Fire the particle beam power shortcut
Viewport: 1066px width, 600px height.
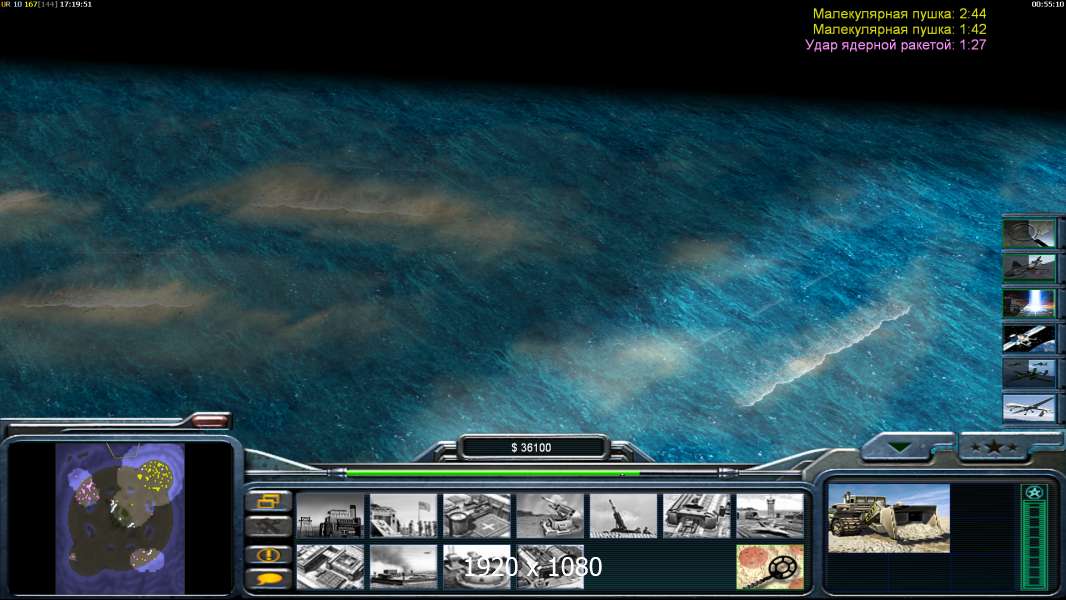point(1029,303)
